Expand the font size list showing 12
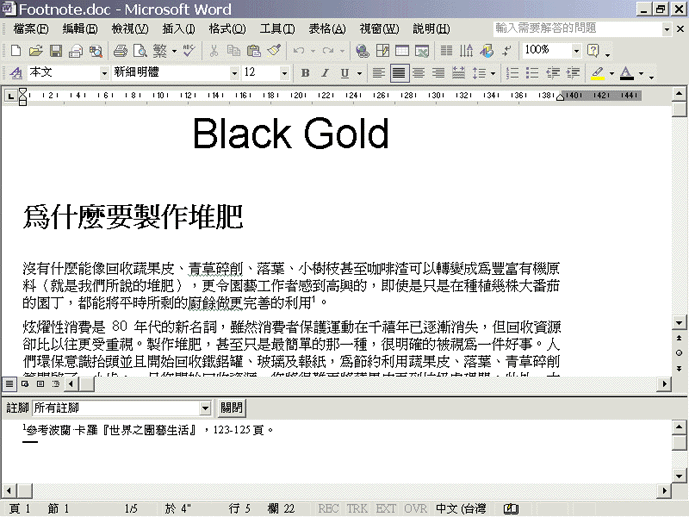 click(284, 73)
